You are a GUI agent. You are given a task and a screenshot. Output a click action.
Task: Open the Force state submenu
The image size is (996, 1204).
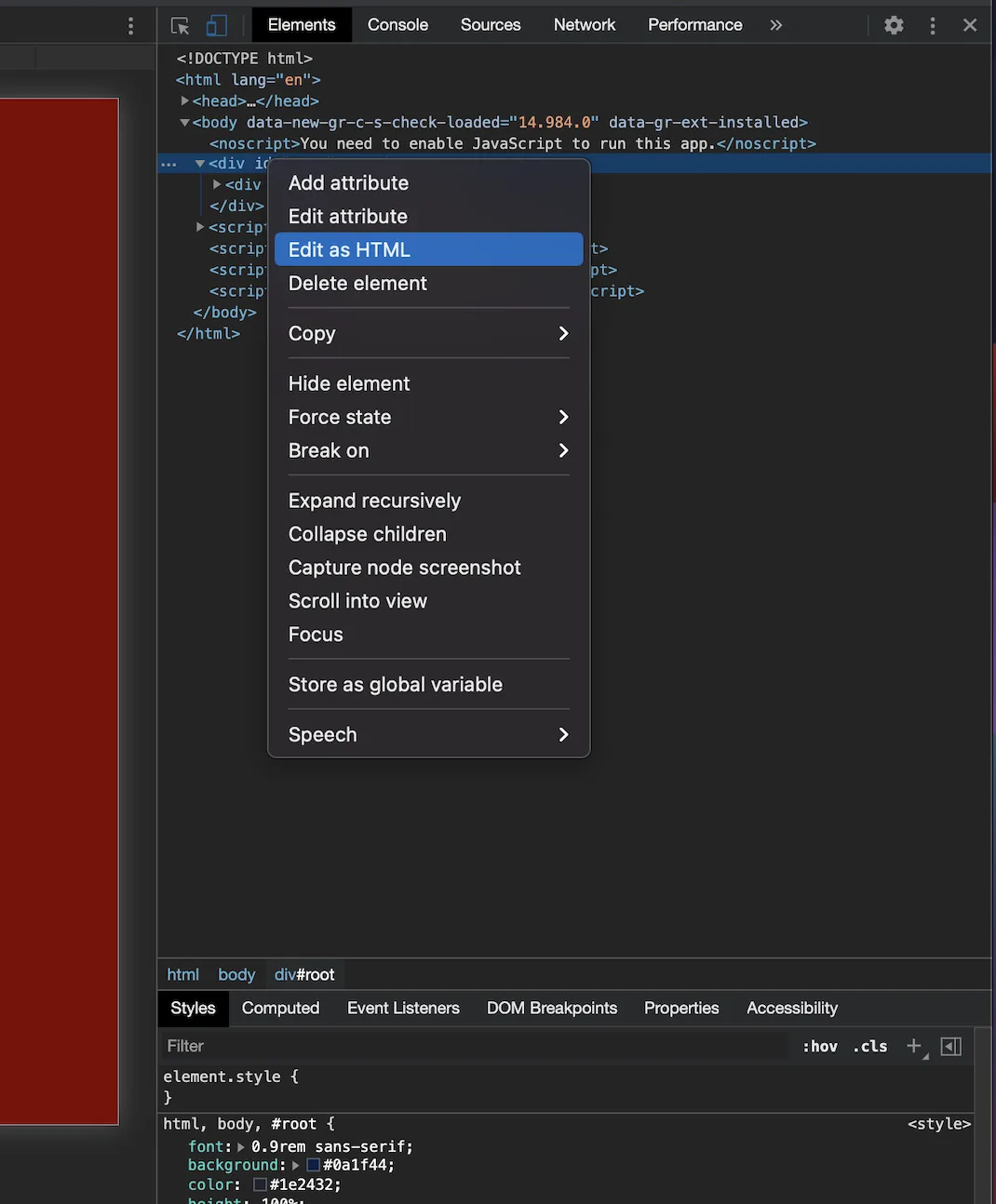pos(429,417)
